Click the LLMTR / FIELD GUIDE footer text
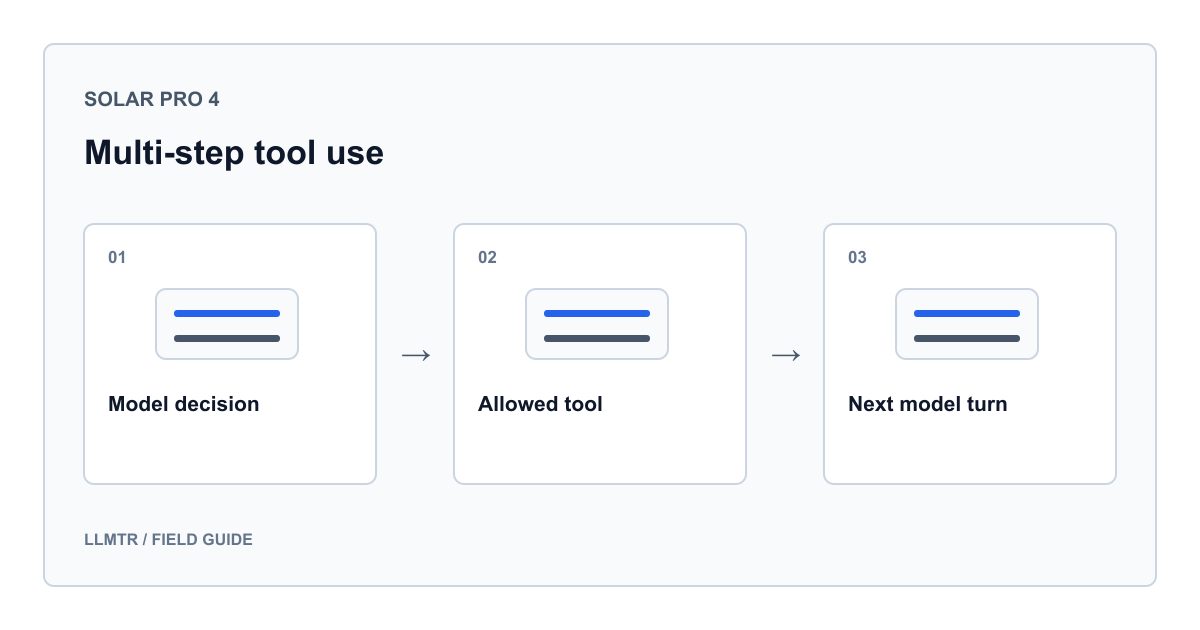Viewport: 1200px width, 630px height. tap(168, 540)
